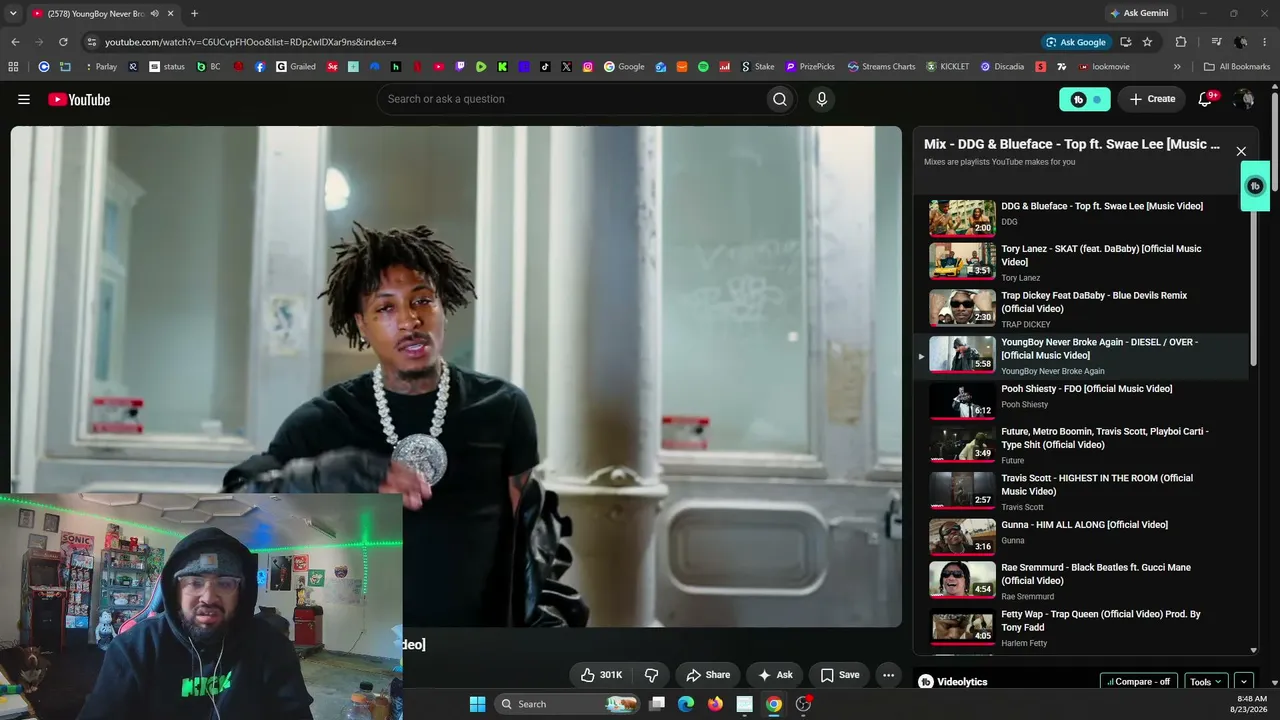This screenshot has width=1280, height=720.
Task: Start voice search with the microphone icon
Action: click(x=822, y=99)
